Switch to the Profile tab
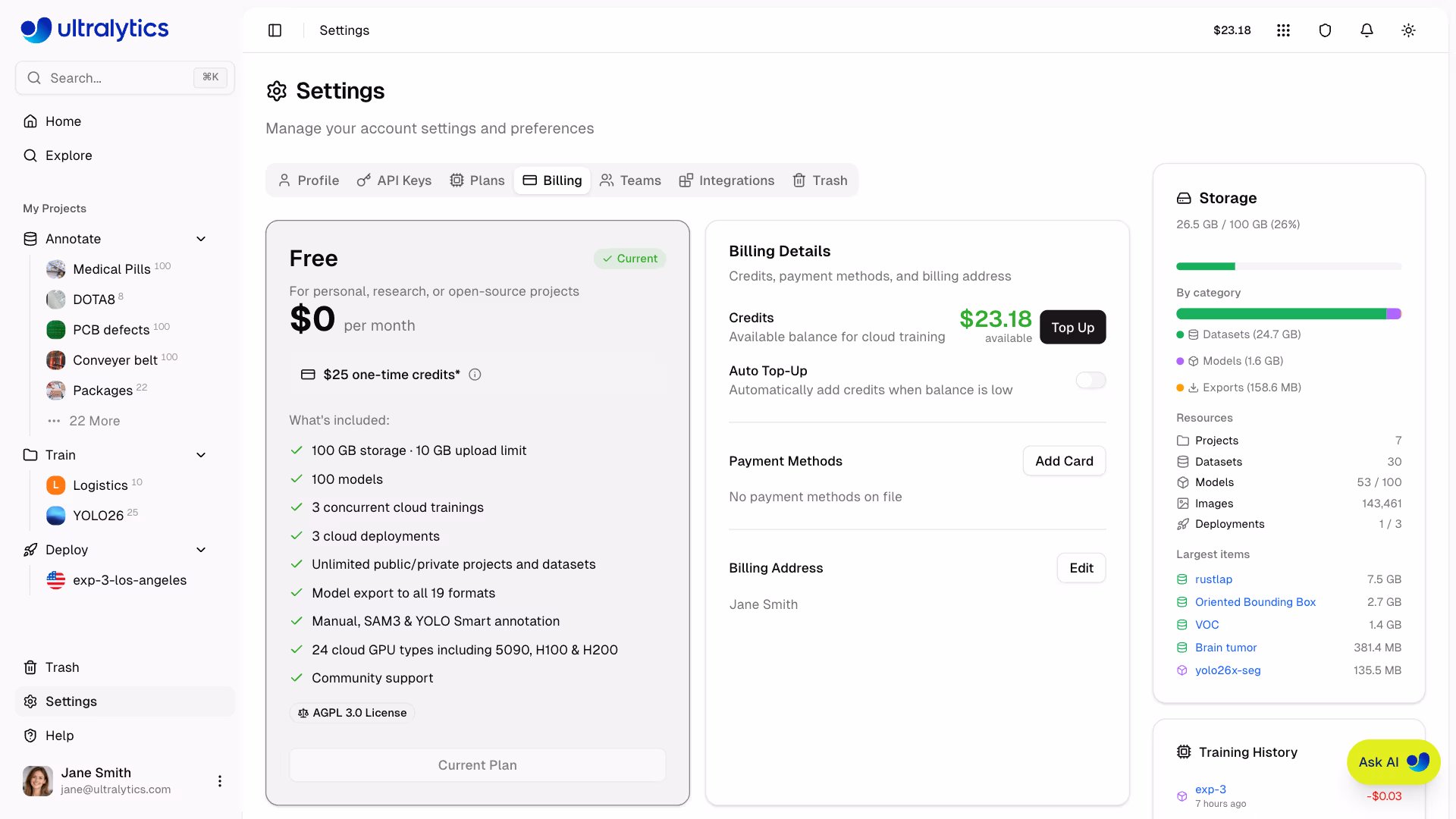 pyautogui.click(x=309, y=180)
